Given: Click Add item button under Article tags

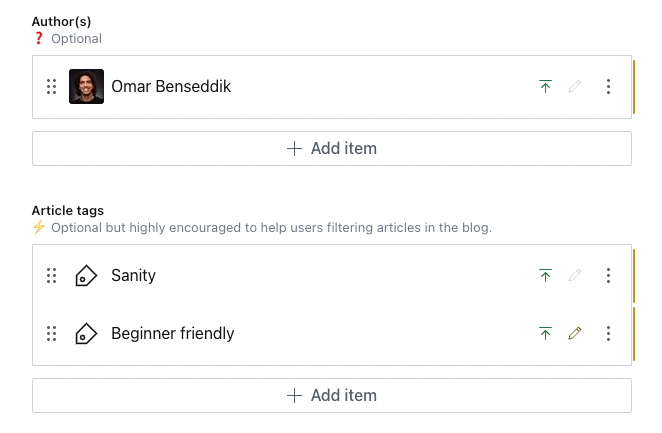Looking at the screenshot, I should click(332, 395).
